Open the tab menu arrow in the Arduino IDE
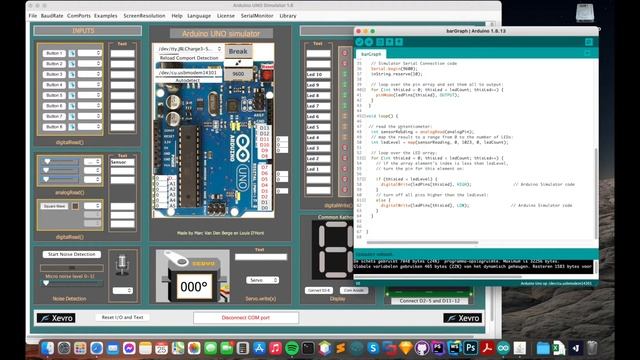 (x=587, y=53)
